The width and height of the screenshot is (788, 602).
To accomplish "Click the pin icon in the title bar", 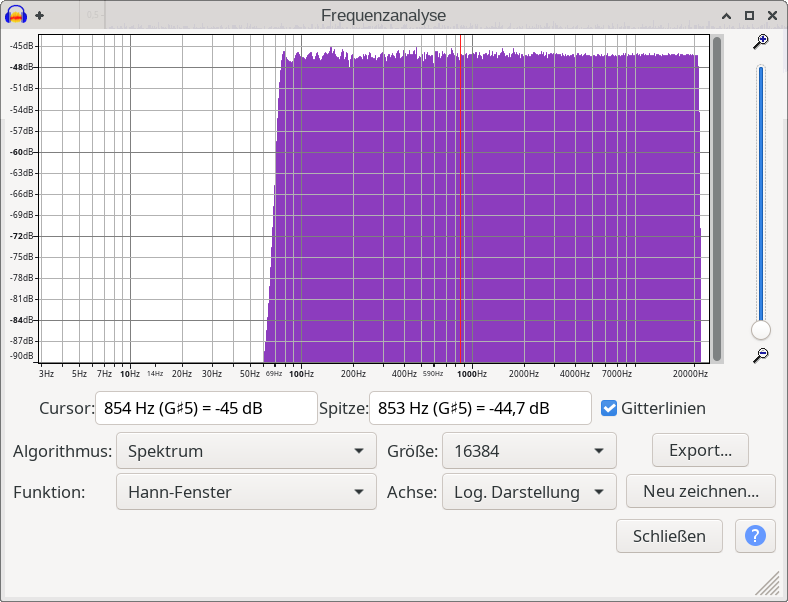I will (x=40, y=15).
